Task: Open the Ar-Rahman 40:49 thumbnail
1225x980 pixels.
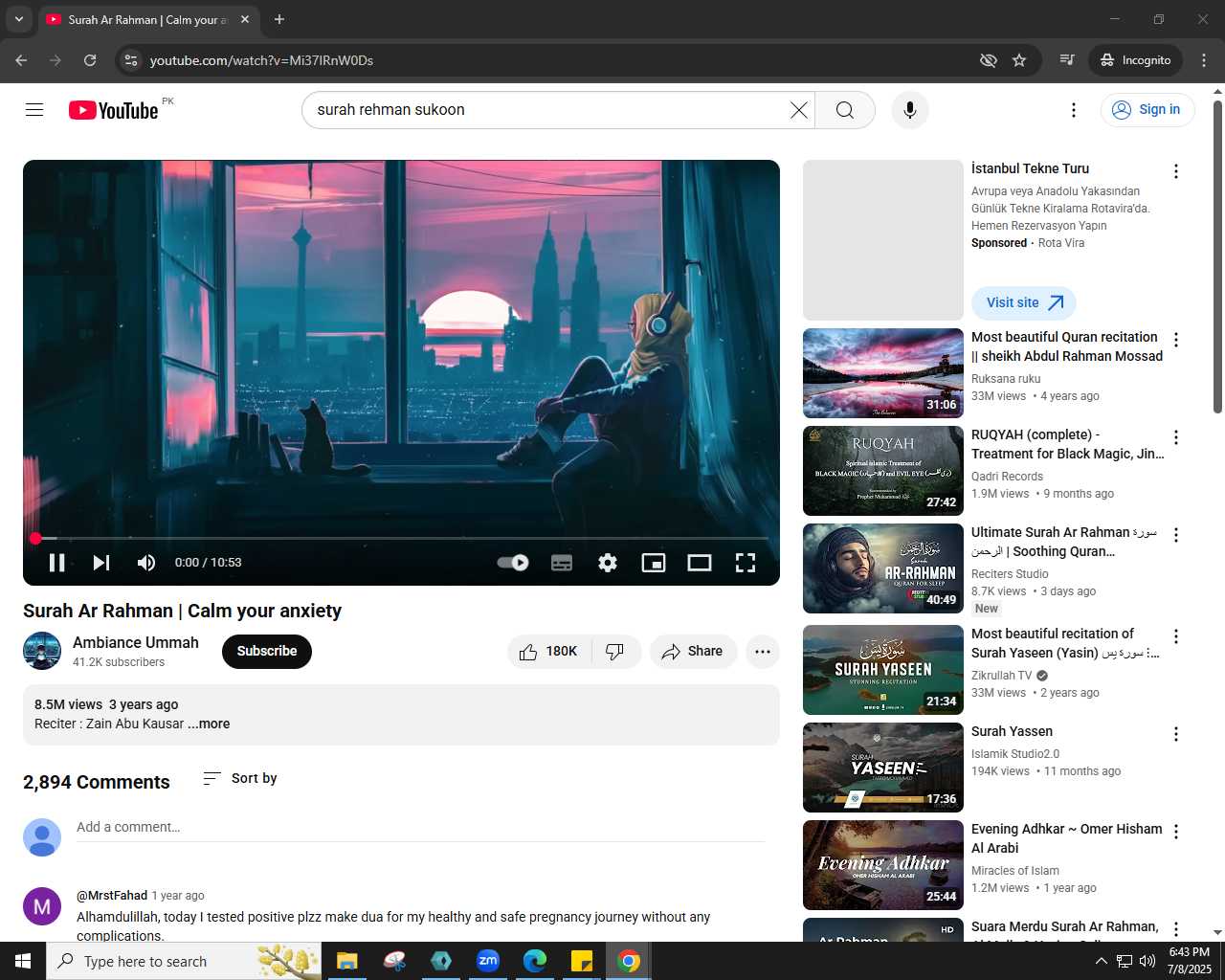Action: click(x=883, y=568)
